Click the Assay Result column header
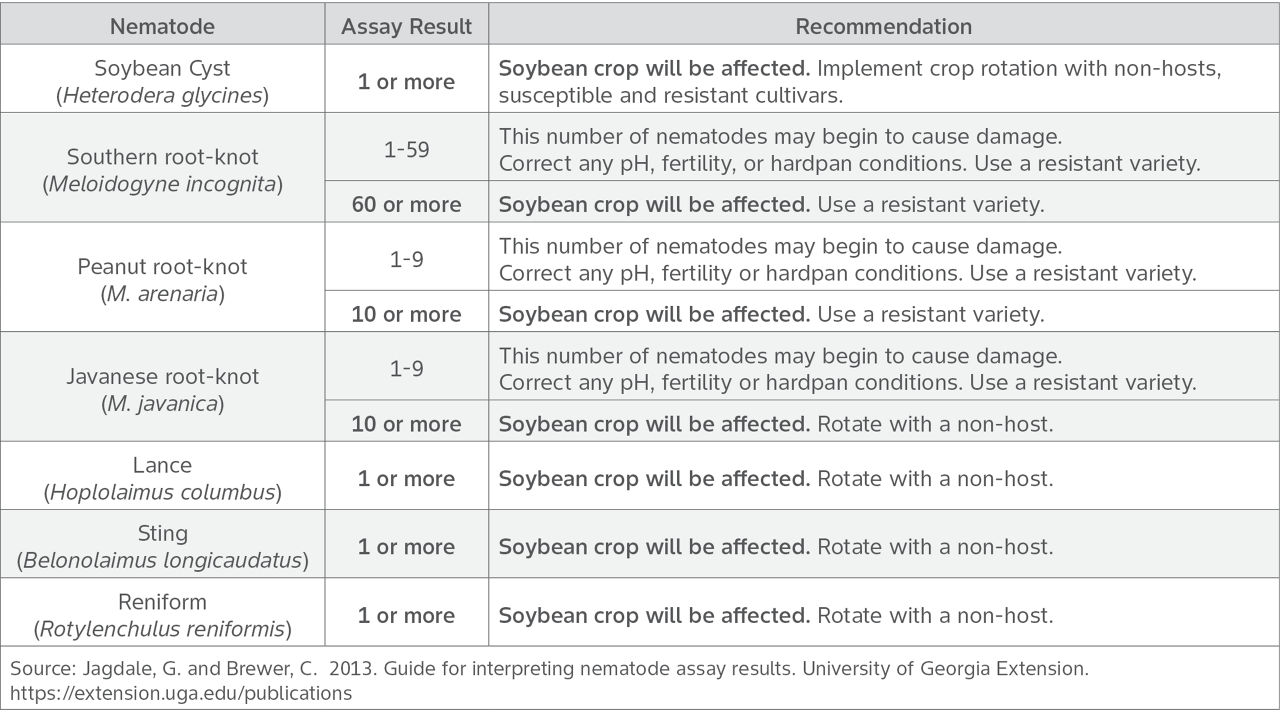The image size is (1280, 723). pos(406,27)
